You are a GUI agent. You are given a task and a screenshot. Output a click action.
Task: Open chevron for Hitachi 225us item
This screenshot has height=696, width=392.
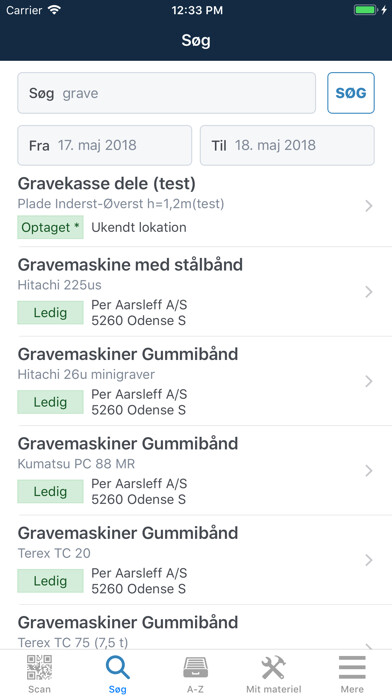(368, 292)
